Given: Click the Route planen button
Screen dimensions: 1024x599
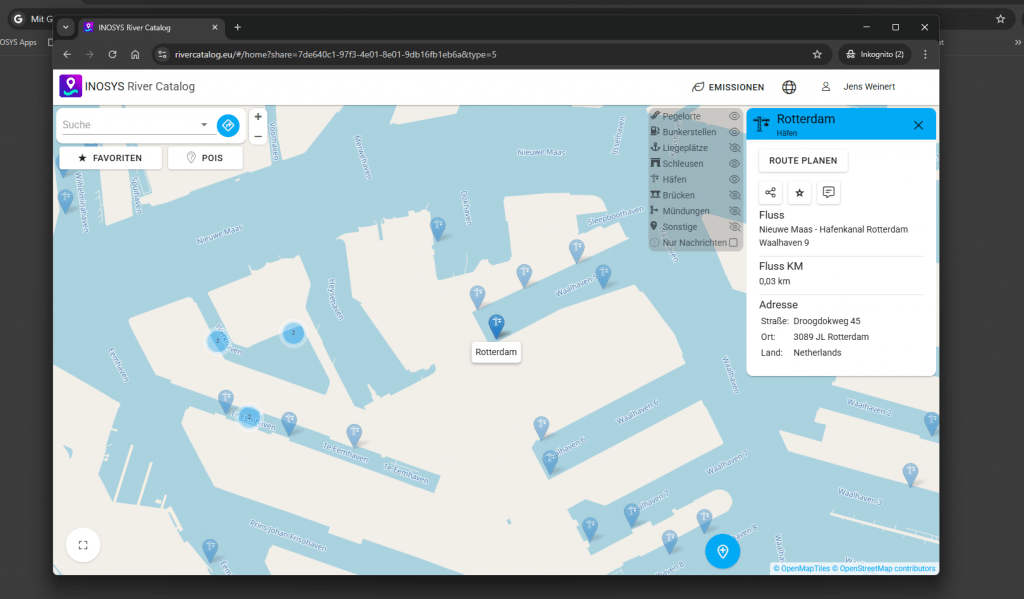Looking at the screenshot, I should (x=803, y=160).
